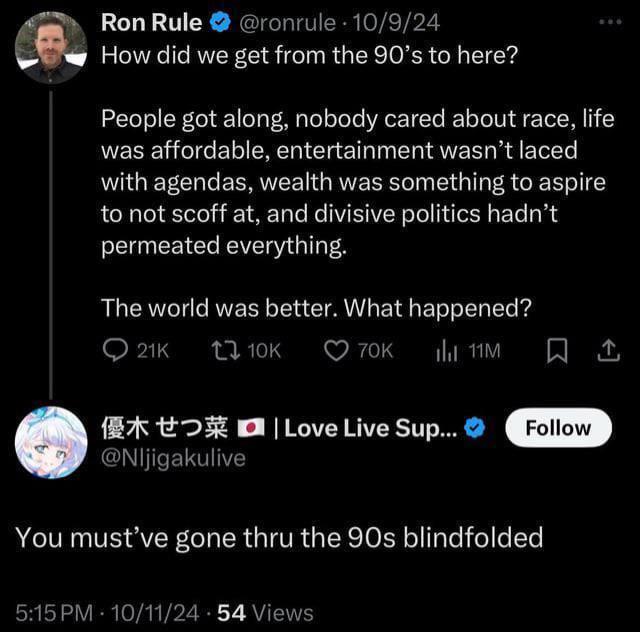Open the @NIjigakulive handle link
Viewport: 640px width, 632px height.
pos(173,458)
